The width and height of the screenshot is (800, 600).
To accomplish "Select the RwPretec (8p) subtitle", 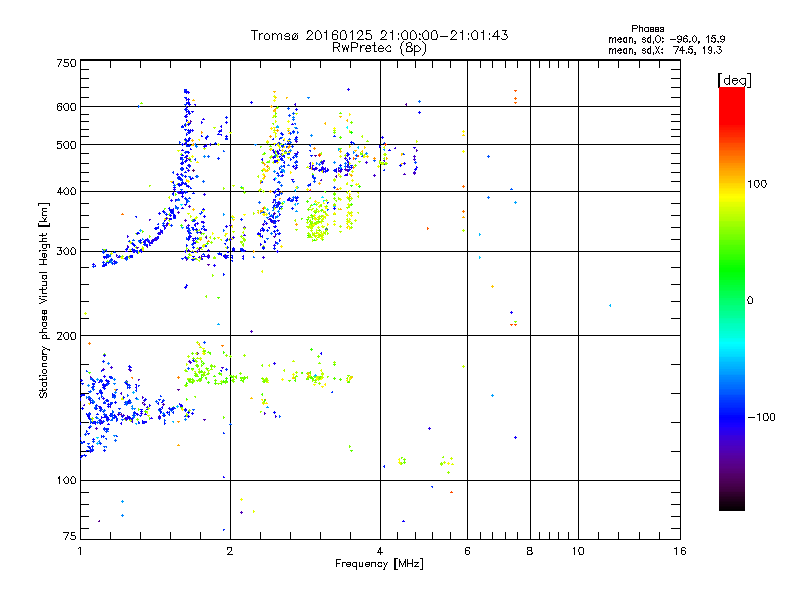I will 379,48.
